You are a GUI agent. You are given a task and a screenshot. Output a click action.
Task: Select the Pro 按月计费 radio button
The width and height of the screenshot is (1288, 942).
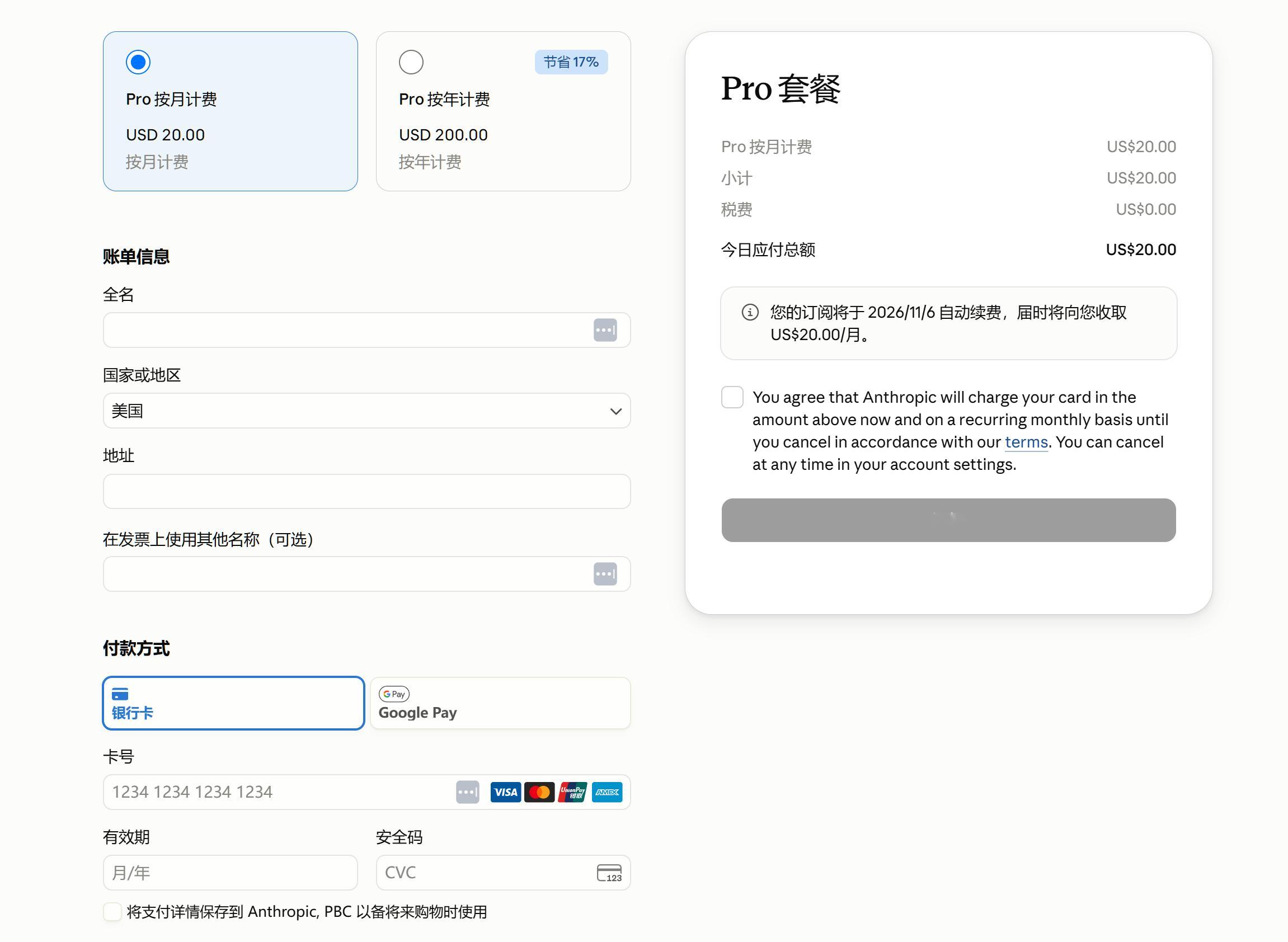point(138,62)
